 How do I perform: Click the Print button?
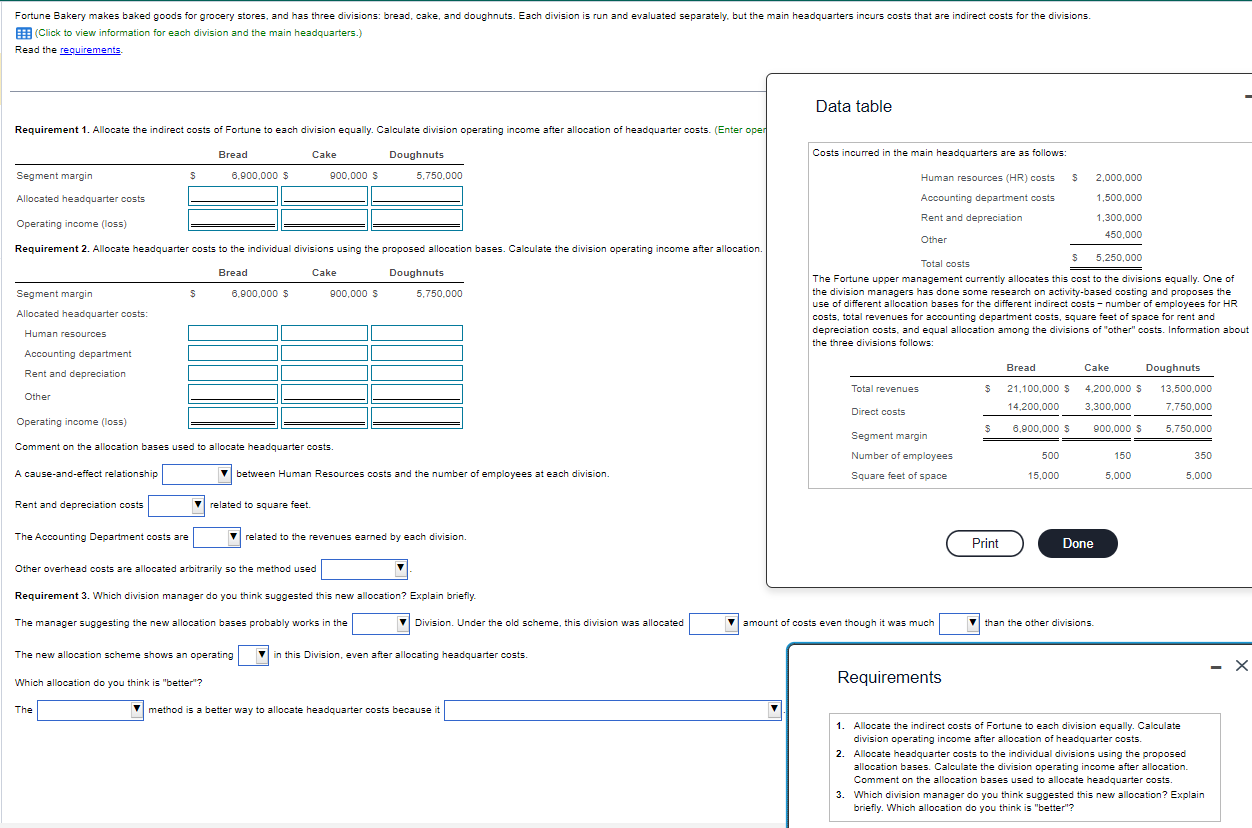(985, 543)
